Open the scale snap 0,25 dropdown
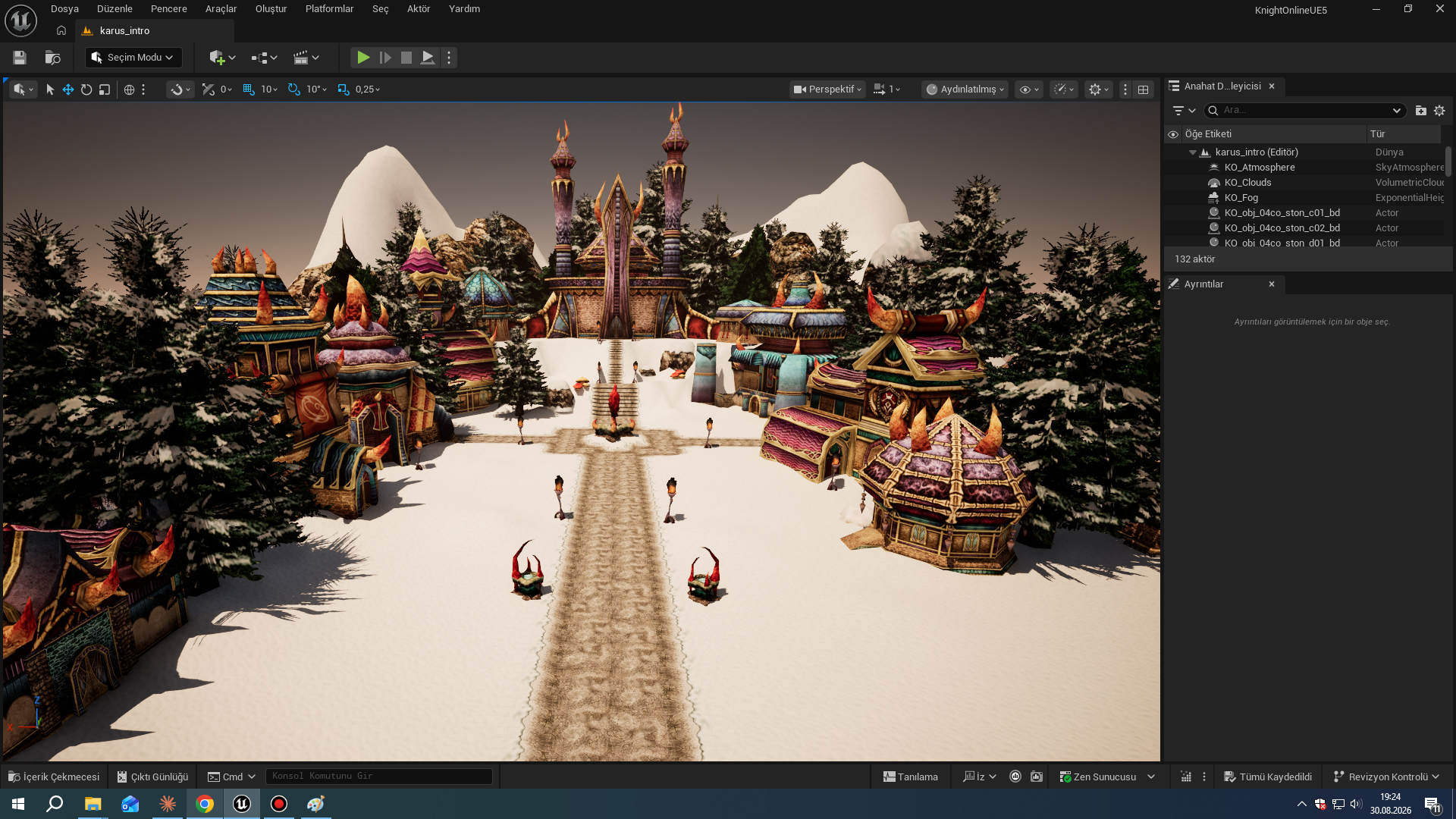 click(368, 89)
